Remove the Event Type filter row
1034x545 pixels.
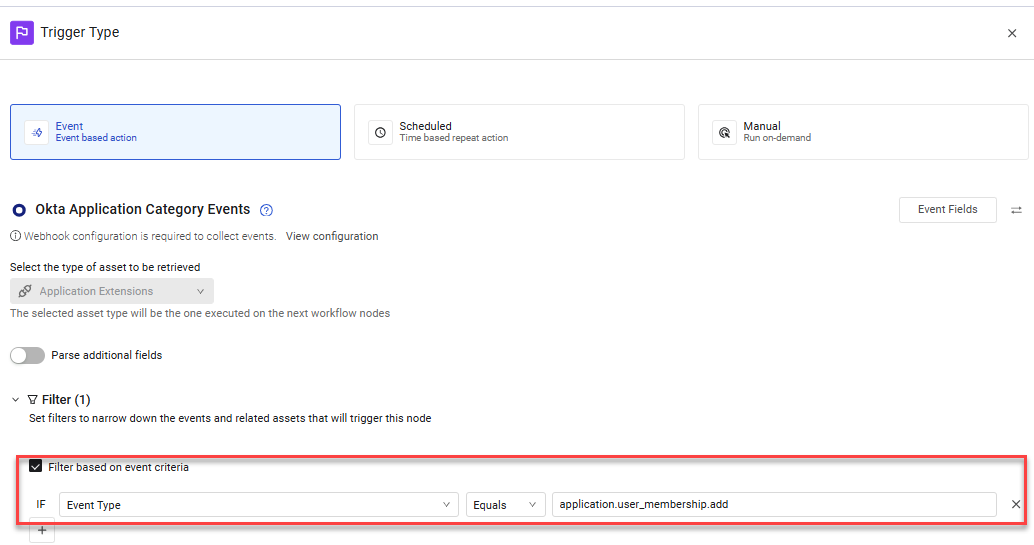point(1016,504)
